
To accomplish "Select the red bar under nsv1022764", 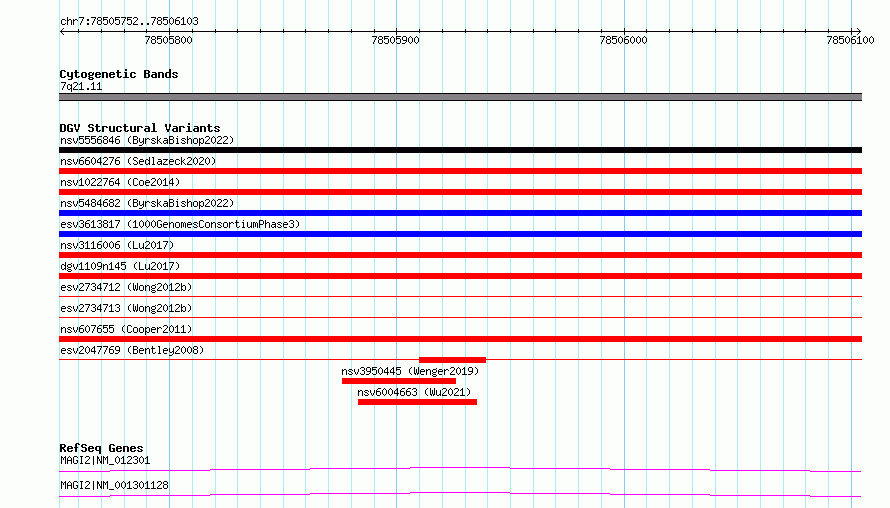I will pos(460,192).
